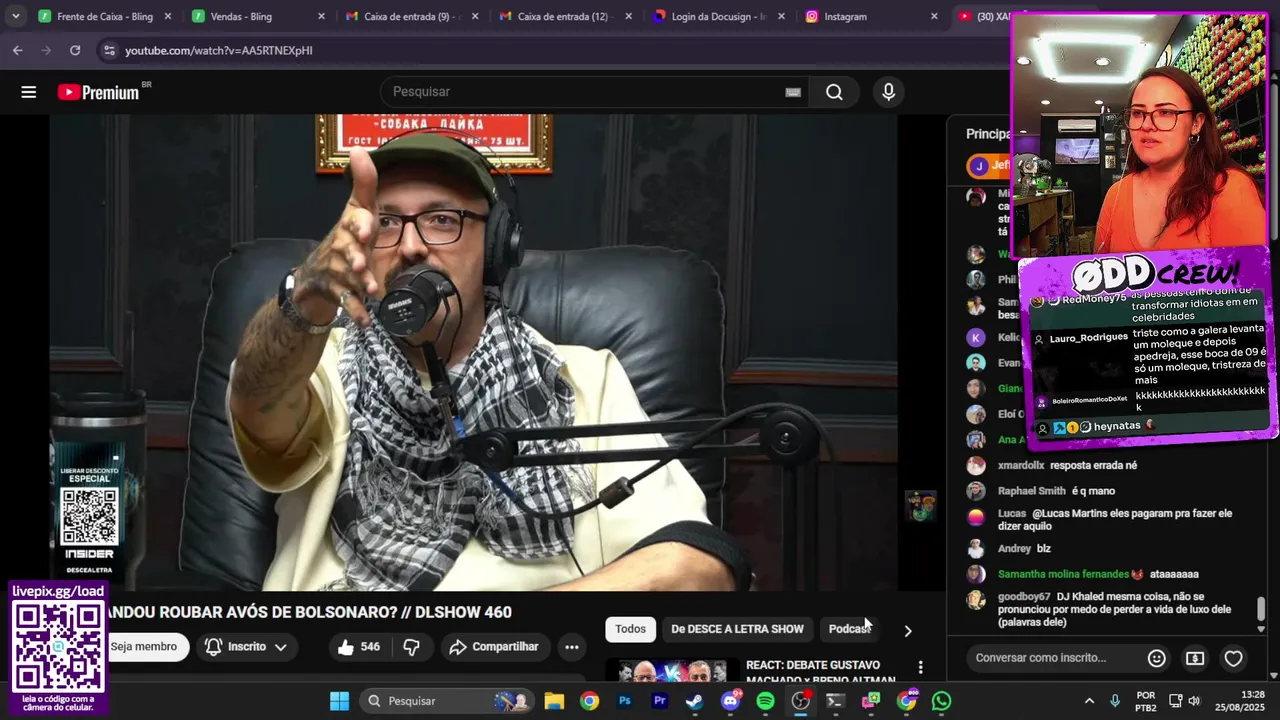Open Discord from the taskbar

(731, 701)
